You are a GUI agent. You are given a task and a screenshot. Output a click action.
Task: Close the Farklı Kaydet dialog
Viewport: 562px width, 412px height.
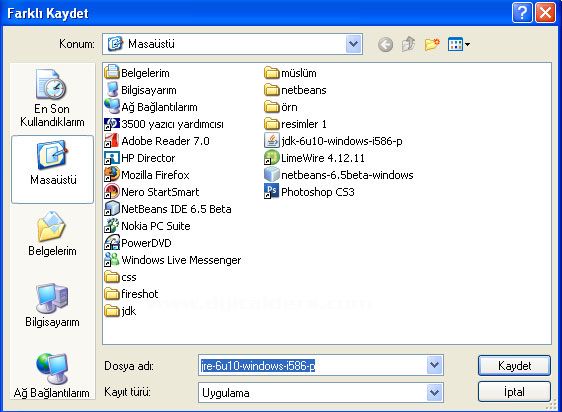[546, 13]
